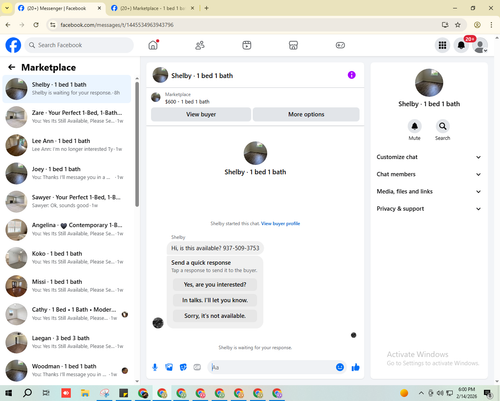This screenshot has height=401, width=500.
Task: Open the Zare - Your Perfect 1-Bed conversation
Action: (67, 117)
